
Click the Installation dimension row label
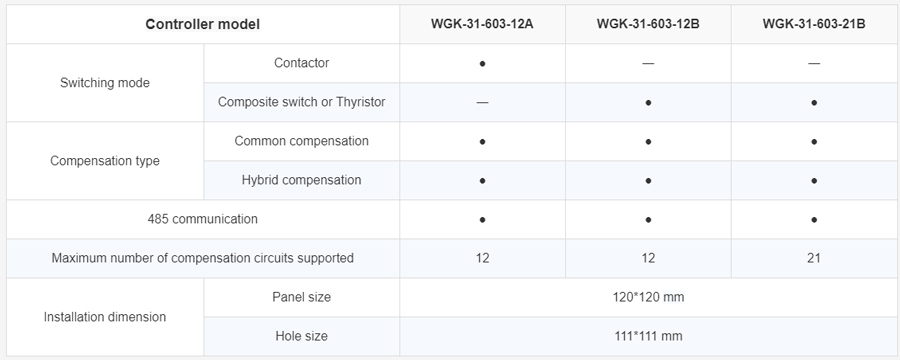(104, 317)
